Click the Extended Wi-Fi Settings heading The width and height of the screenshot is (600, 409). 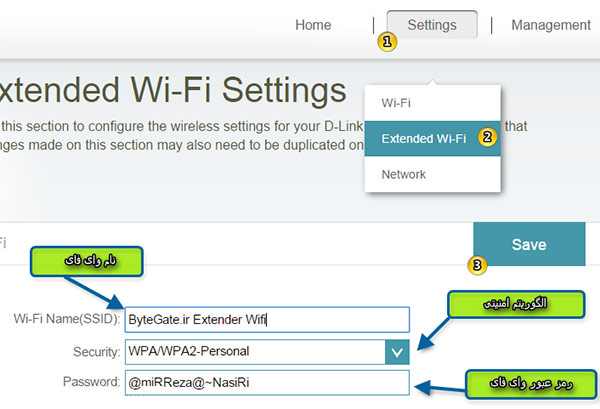pos(173,90)
